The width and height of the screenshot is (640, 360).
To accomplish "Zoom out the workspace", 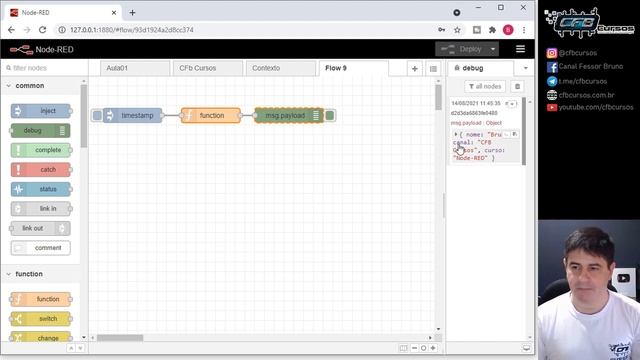I will [x=414, y=348].
